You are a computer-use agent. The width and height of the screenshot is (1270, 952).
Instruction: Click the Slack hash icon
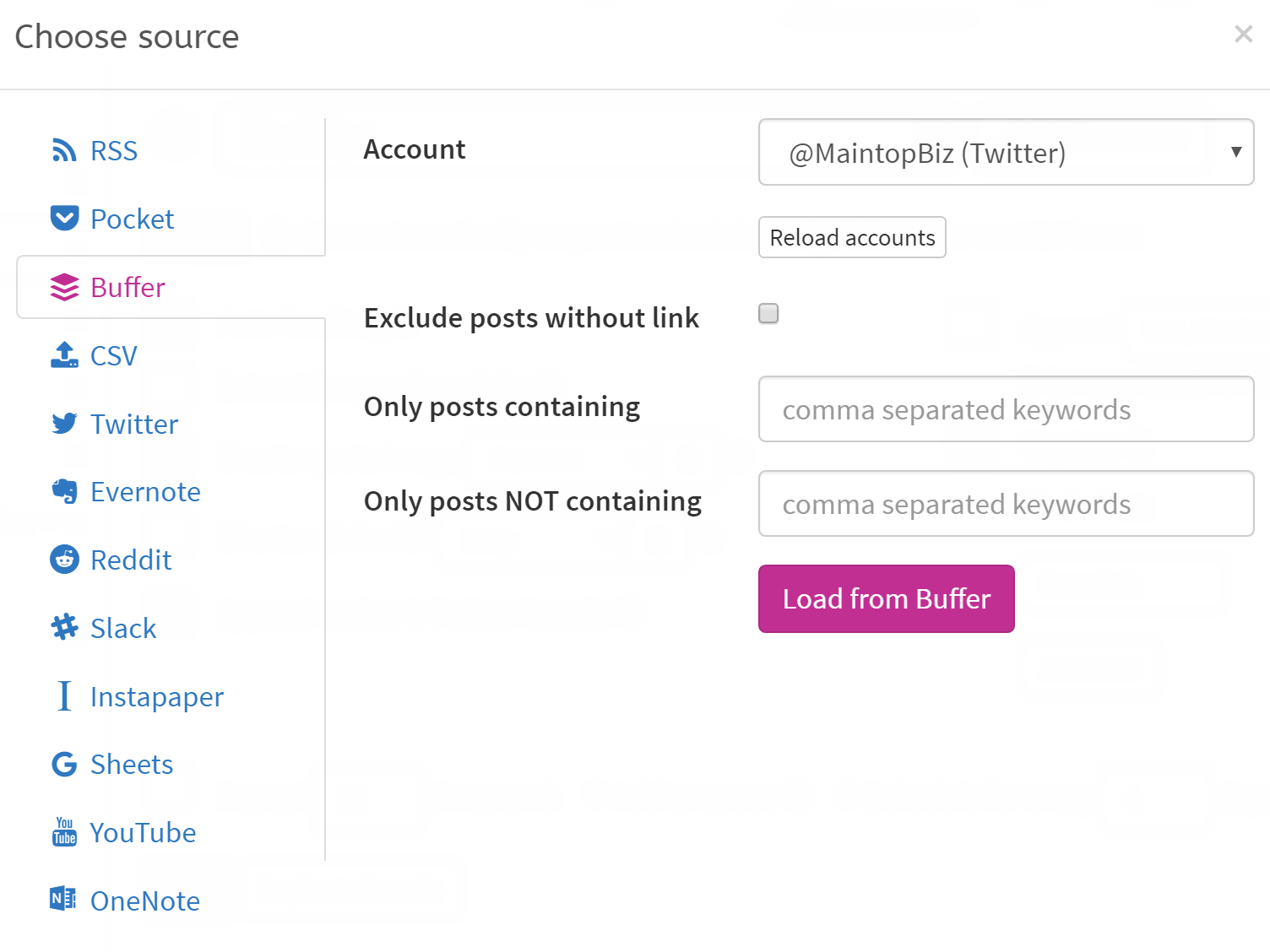[64, 628]
